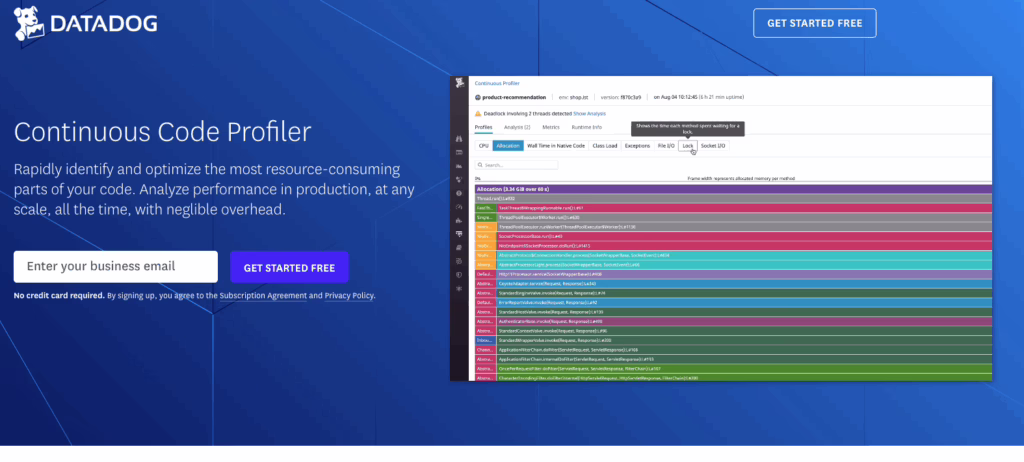Screen dimensions: 1024x462
Task: Click the magnifier icon in preview Search box
Action: tap(480, 165)
